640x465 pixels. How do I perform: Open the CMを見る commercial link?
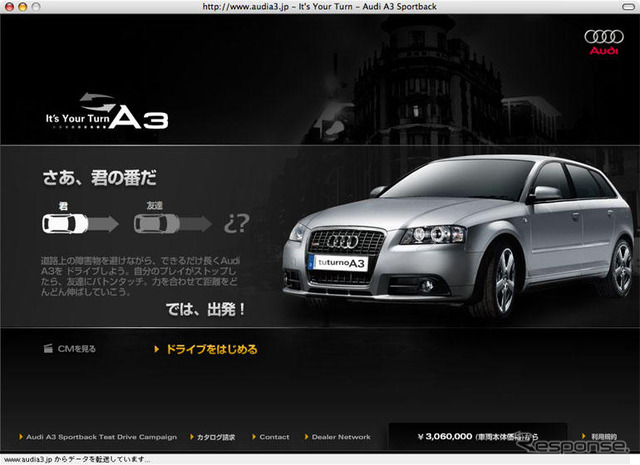click(x=77, y=349)
